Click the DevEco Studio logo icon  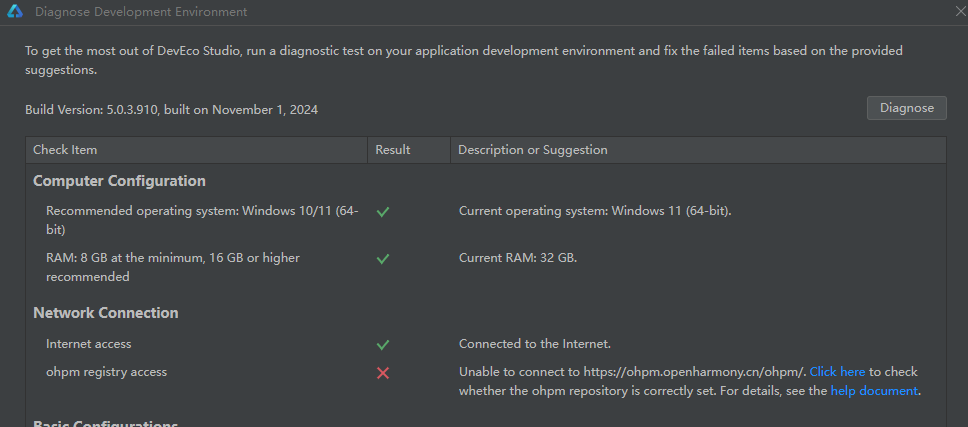pos(15,12)
